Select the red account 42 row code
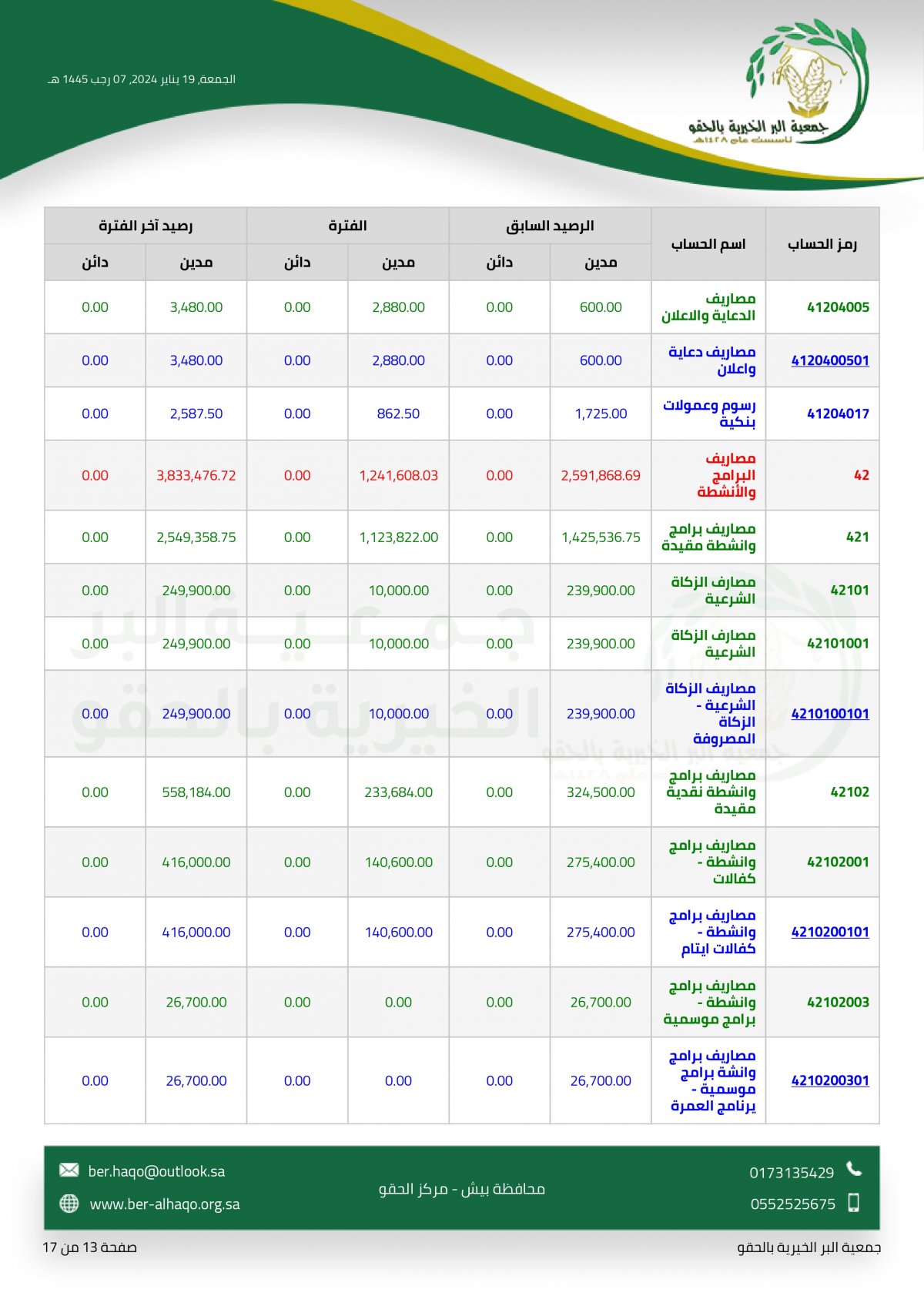The height and width of the screenshot is (1306, 924). [x=862, y=475]
